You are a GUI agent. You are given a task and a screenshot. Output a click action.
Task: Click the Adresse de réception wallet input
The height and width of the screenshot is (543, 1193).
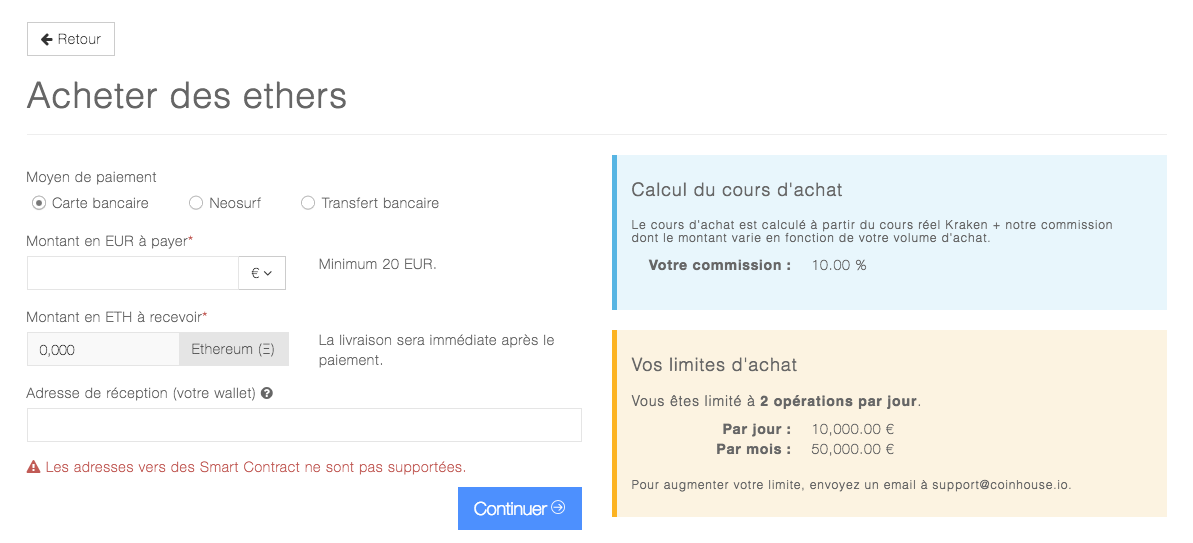[x=304, y=425]
